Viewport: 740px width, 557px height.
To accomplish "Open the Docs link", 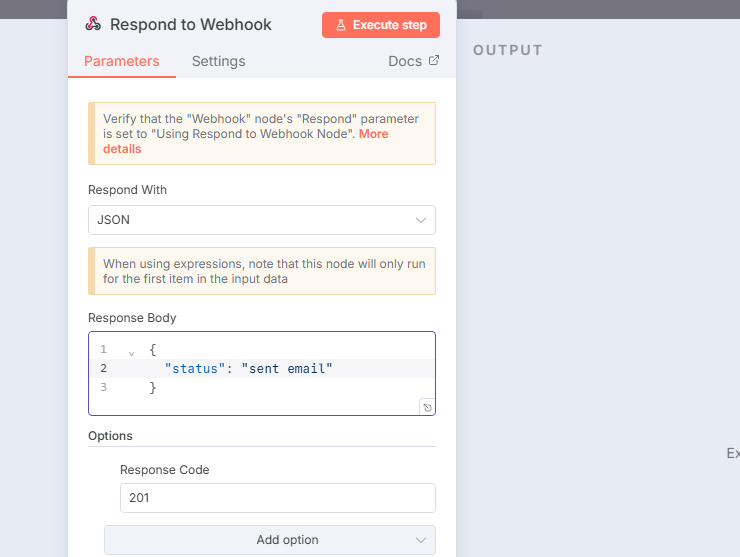I will (405, 61).
